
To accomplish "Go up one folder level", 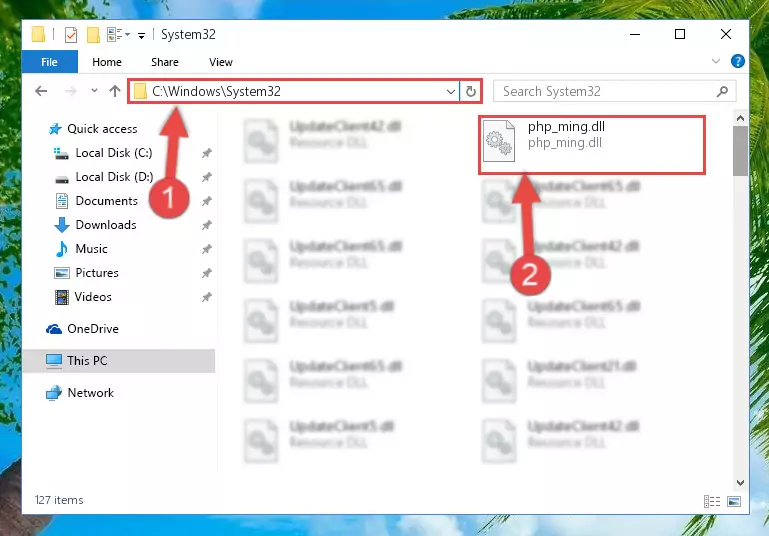I will coord(115,91).
